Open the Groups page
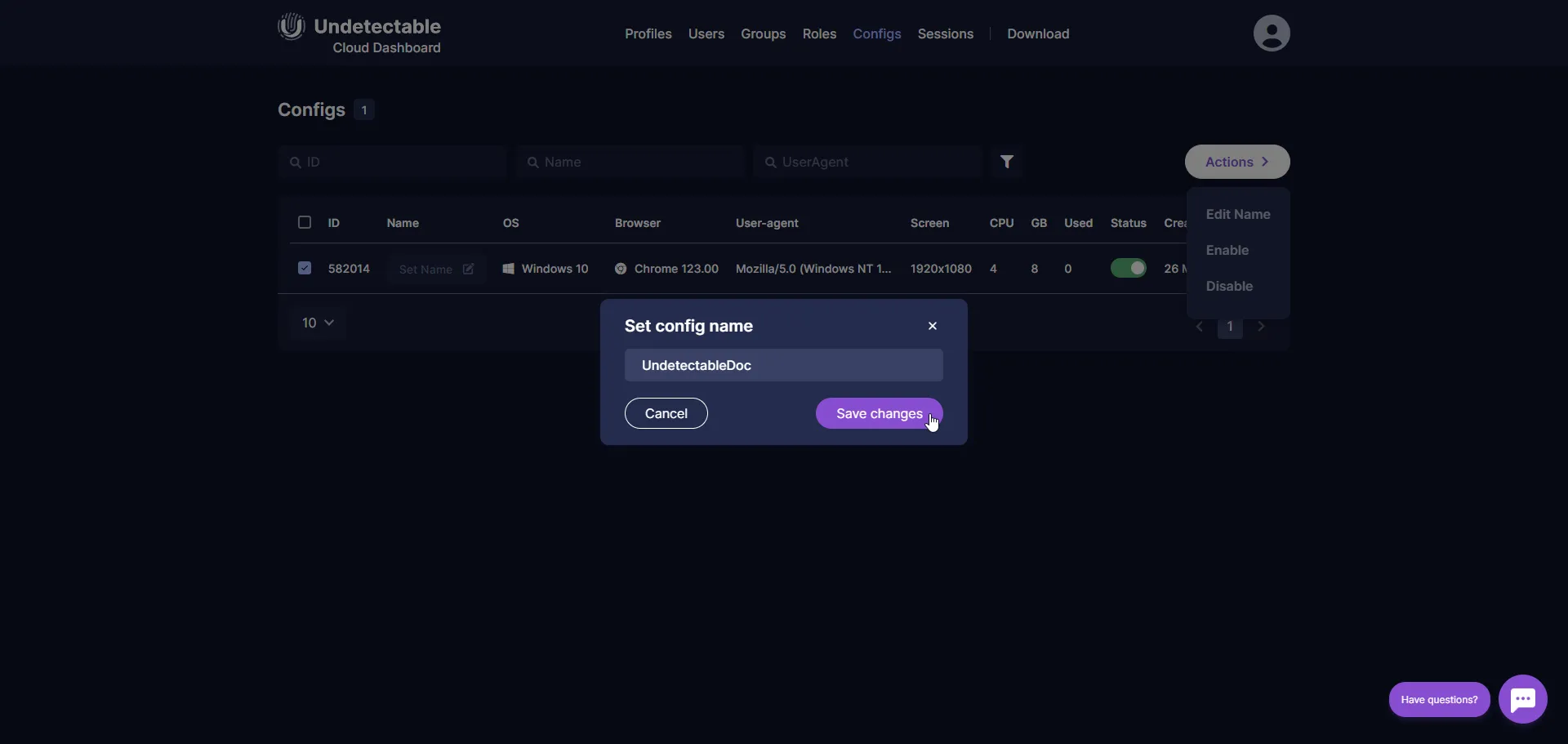The image size is (1568, 744). point(764,33)
